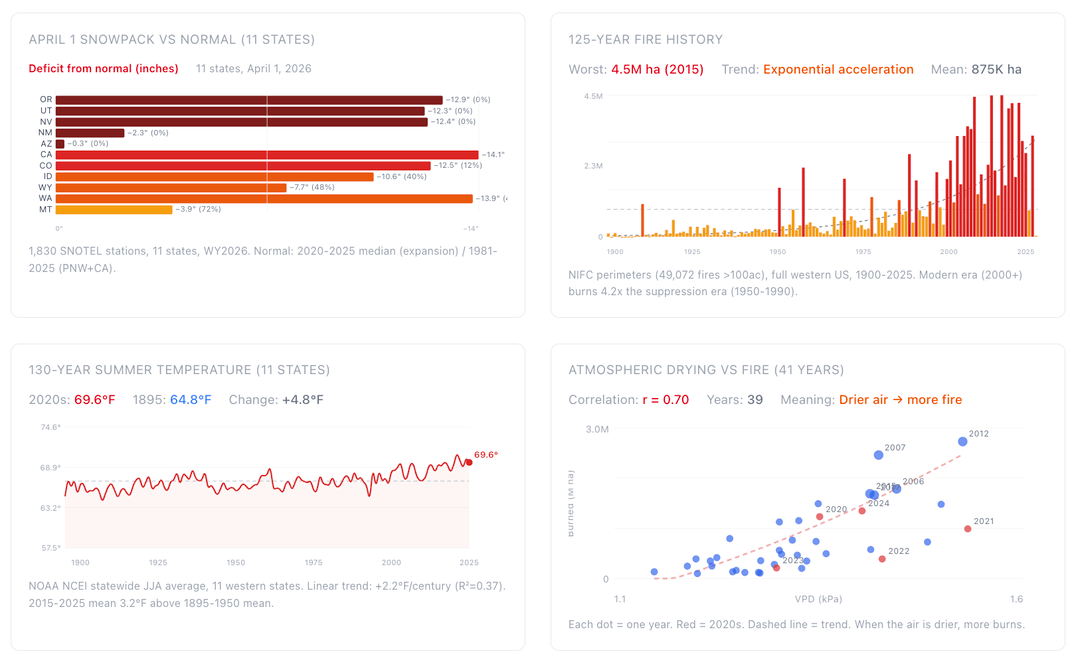The width and height of the screenshot is (1080, 666).
Task: Select the "Drier air → more fire" text
Action: tap(900, 400)
